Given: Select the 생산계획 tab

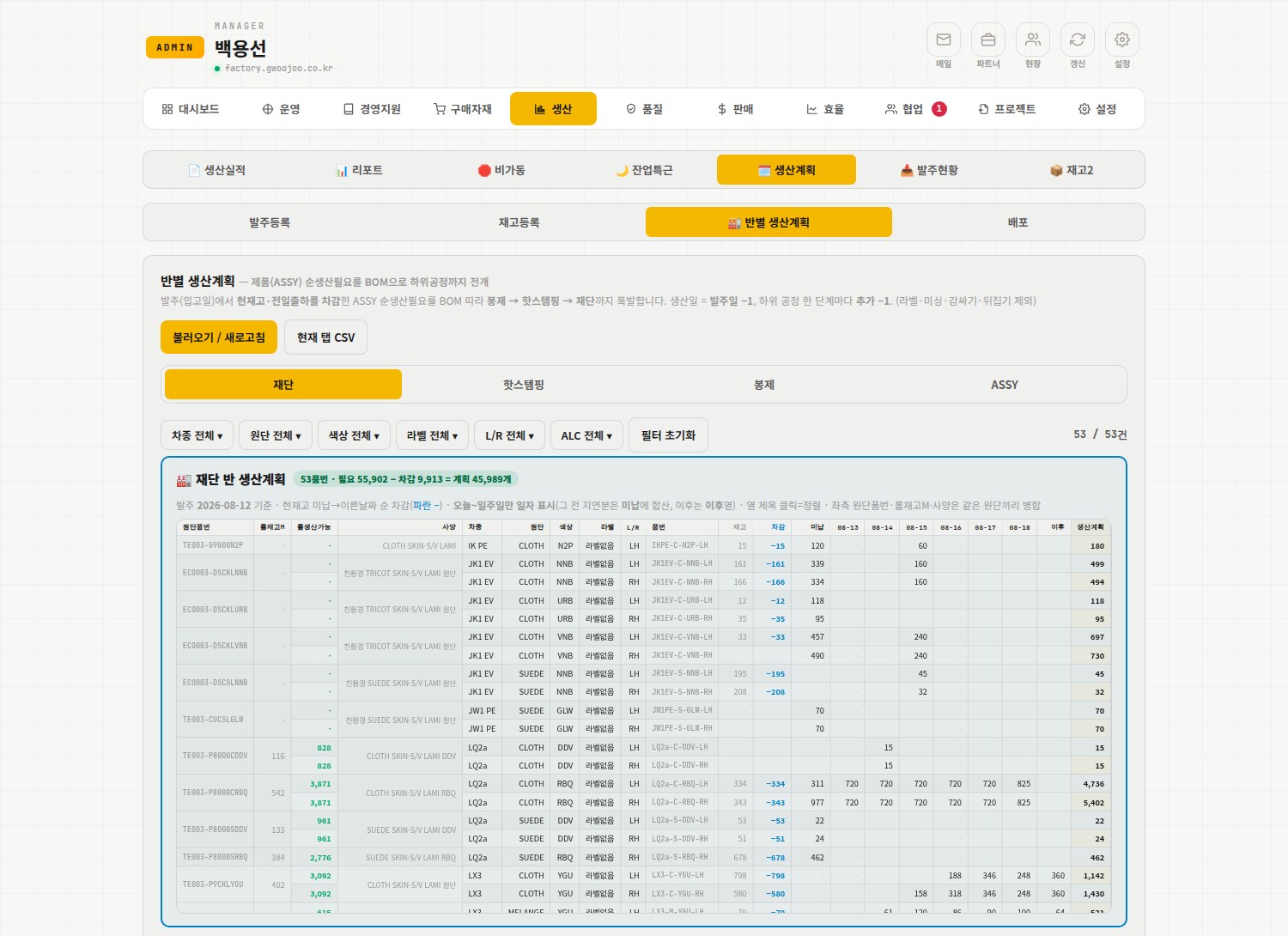Looking at the screenshot, I should [787, 170].
